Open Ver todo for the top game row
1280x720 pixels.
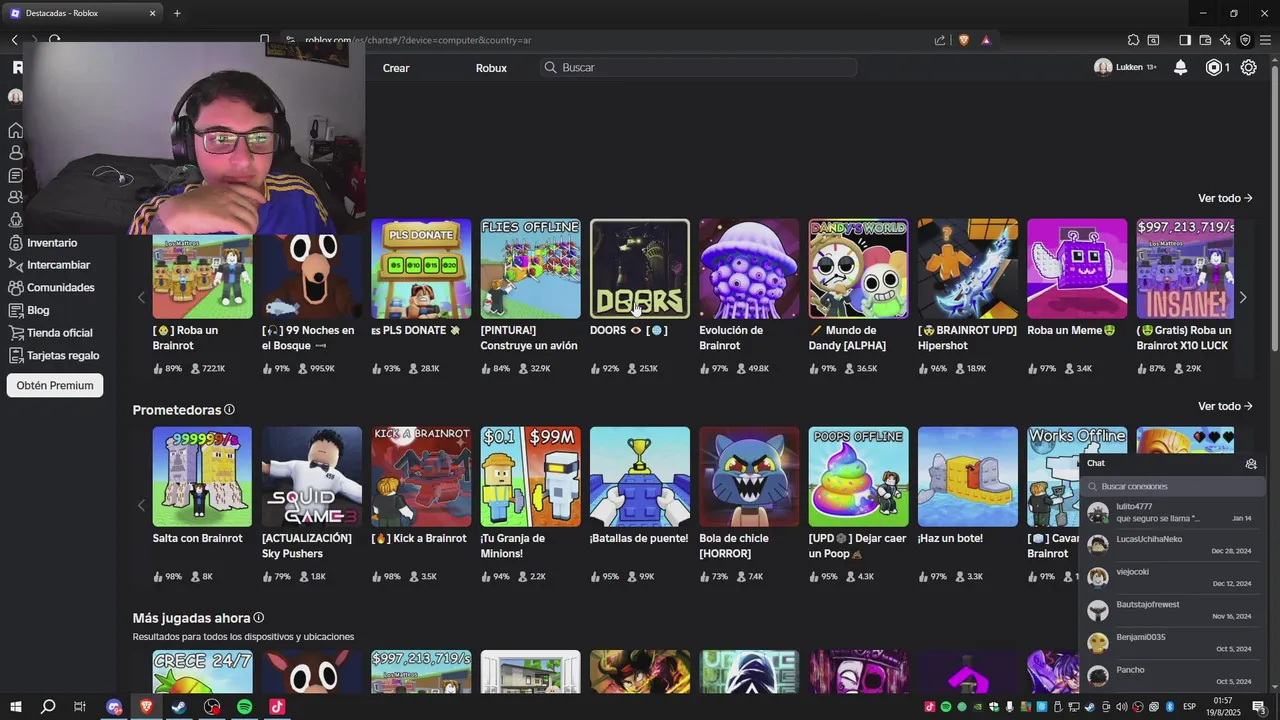point(1225,198)
